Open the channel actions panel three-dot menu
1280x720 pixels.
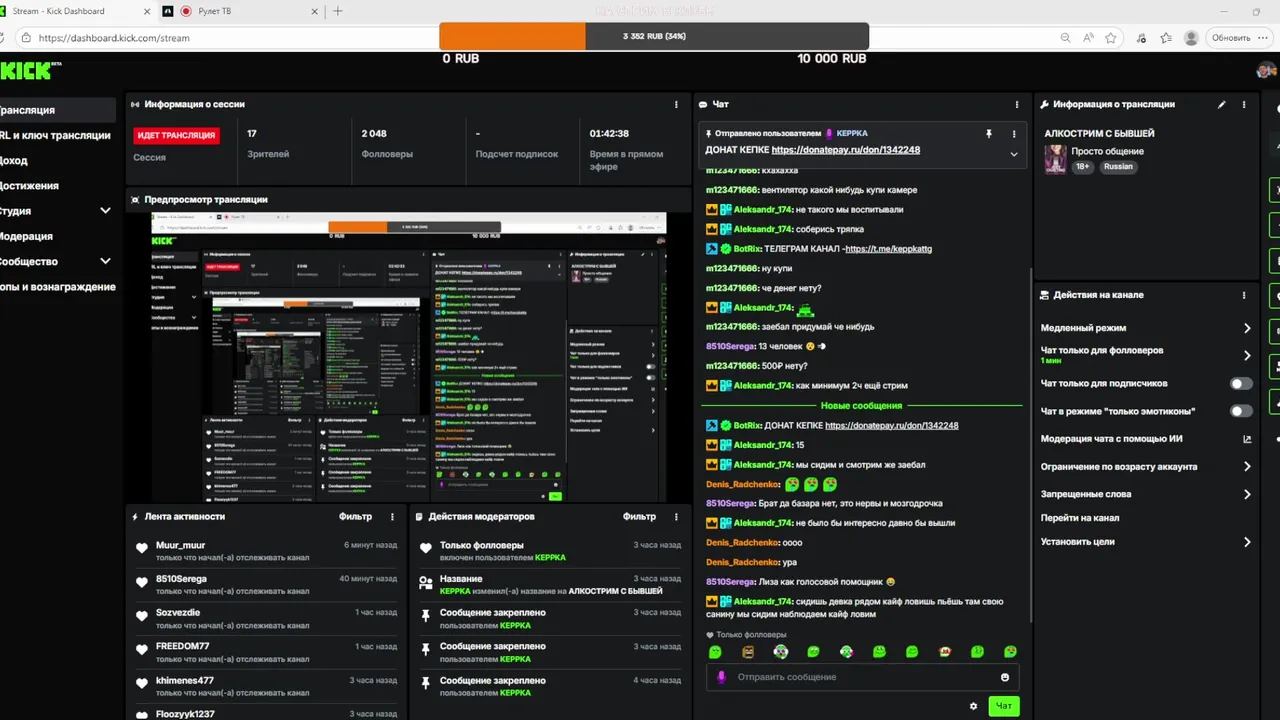1244,295
